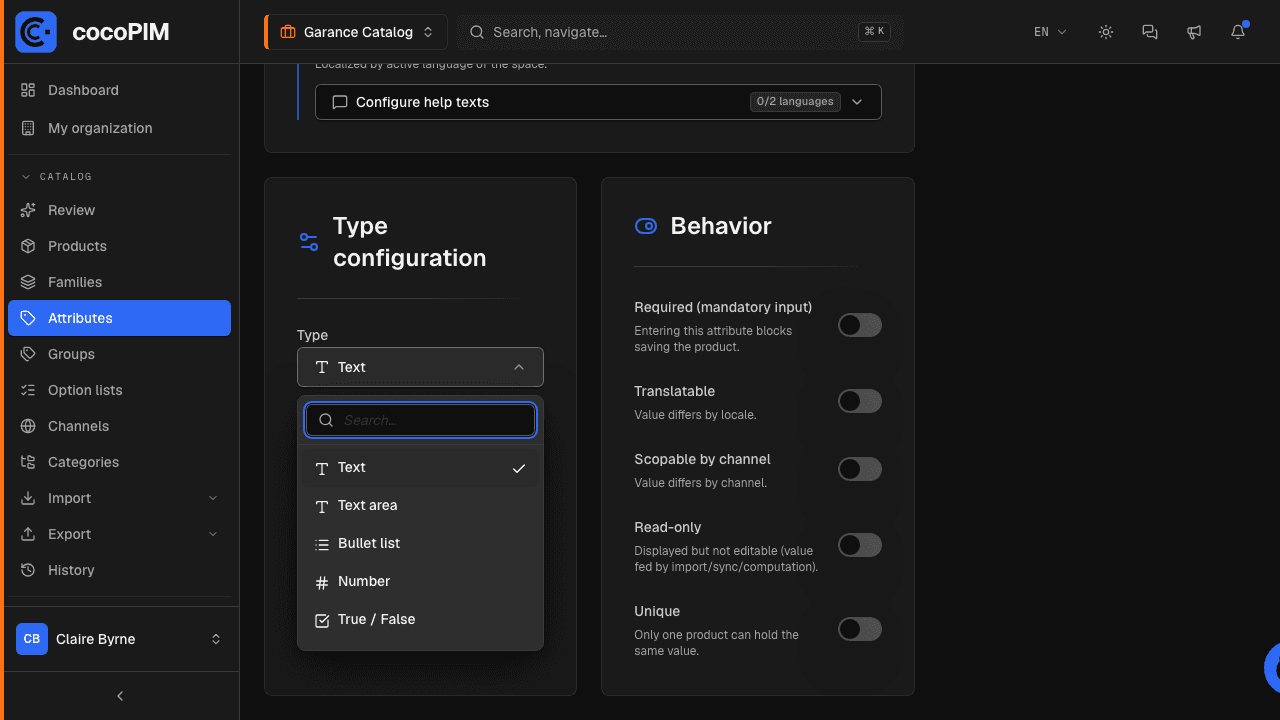Collapse the Type dropdown showing Text
1280x720 pixels.
[x=420, y=367]
